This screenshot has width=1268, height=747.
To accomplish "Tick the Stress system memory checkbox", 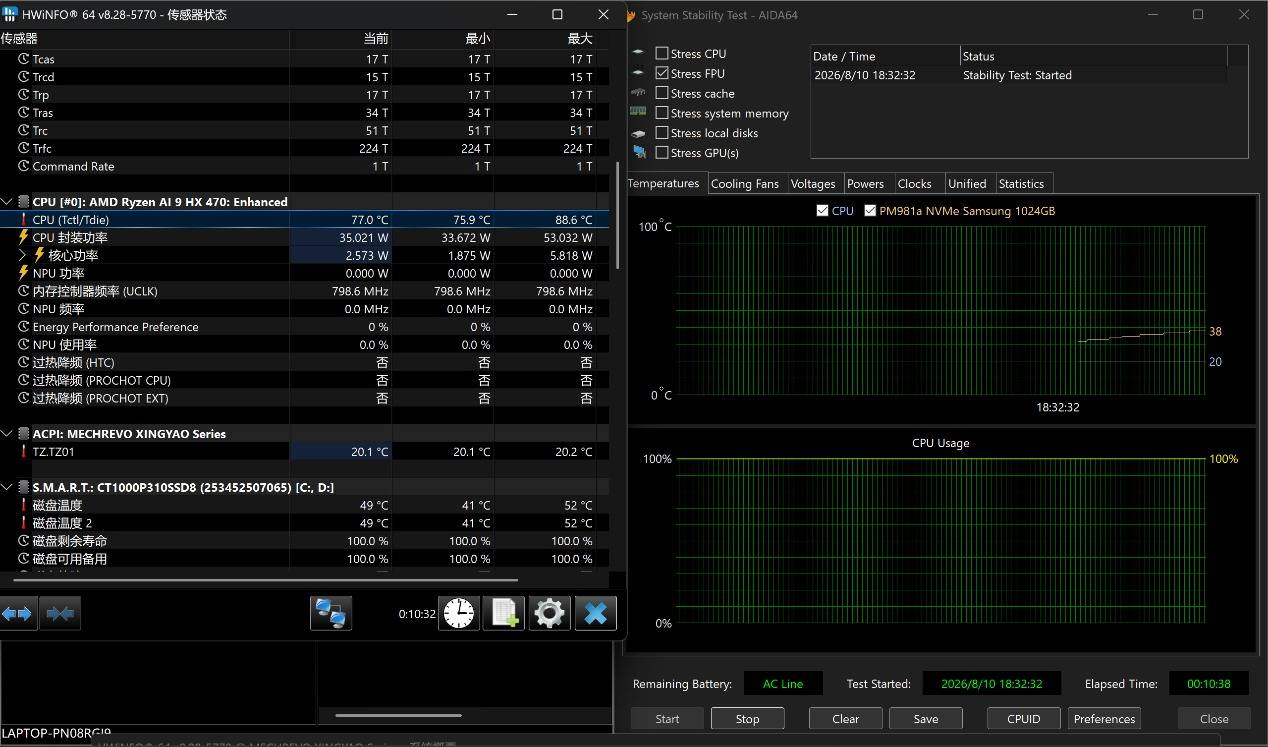I will 661,113.
